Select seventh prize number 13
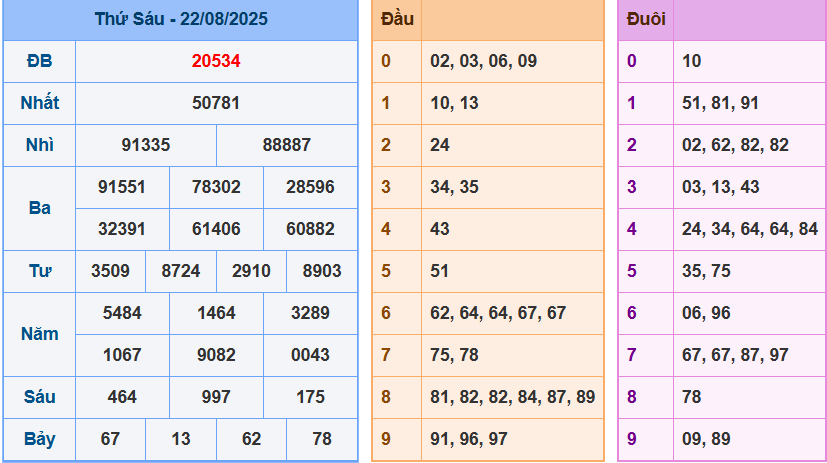Viewport: 827px width, 463px height. coord(181,439)
